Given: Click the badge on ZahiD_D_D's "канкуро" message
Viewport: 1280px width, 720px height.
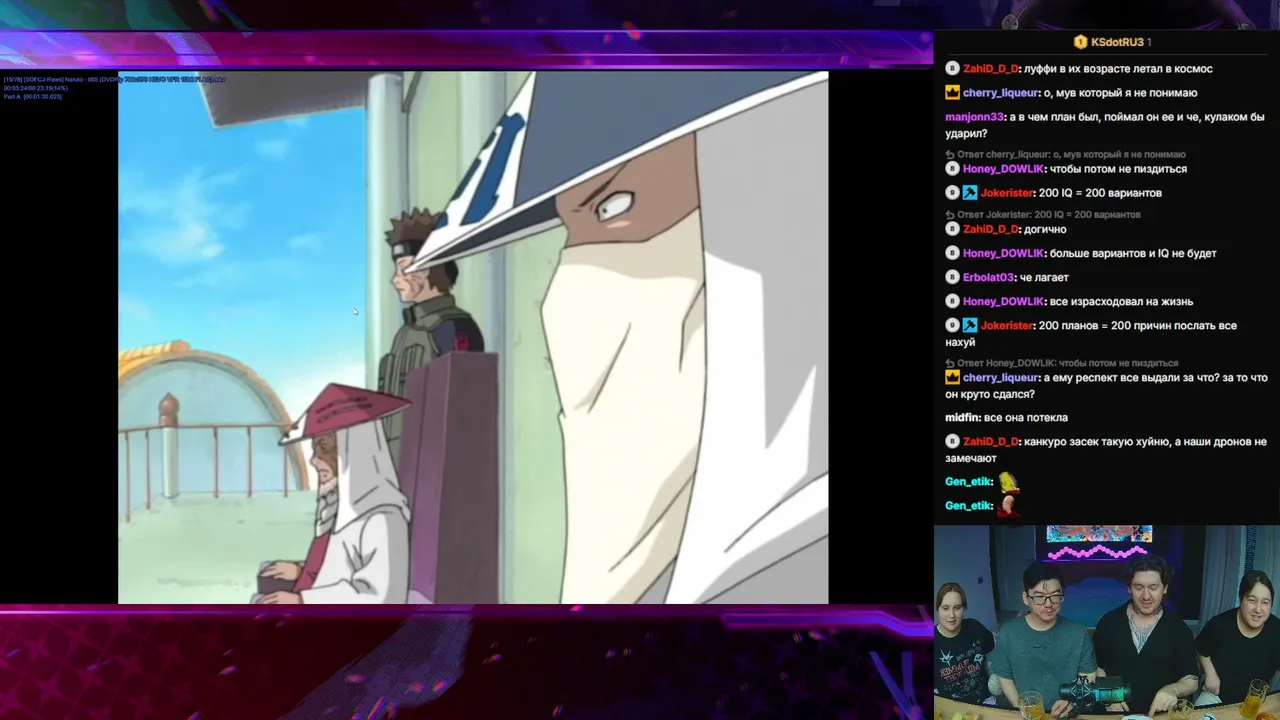Looking at the screenshot, I should click(952, 441).
